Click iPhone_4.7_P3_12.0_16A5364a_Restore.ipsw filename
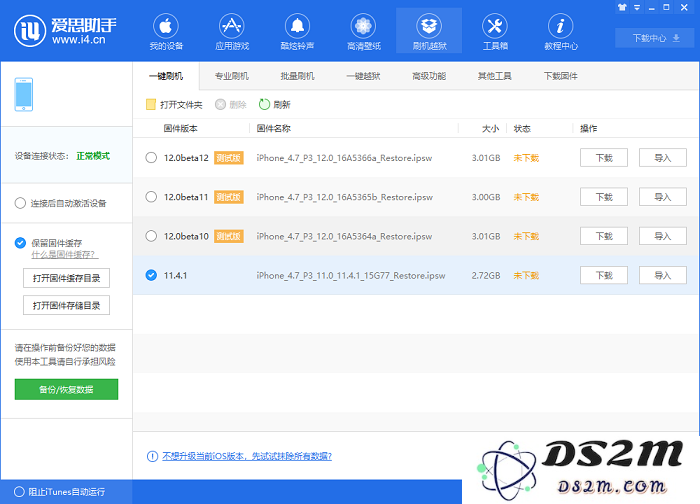The height and width of the screenshot is (504, 700). coord(344,236)
